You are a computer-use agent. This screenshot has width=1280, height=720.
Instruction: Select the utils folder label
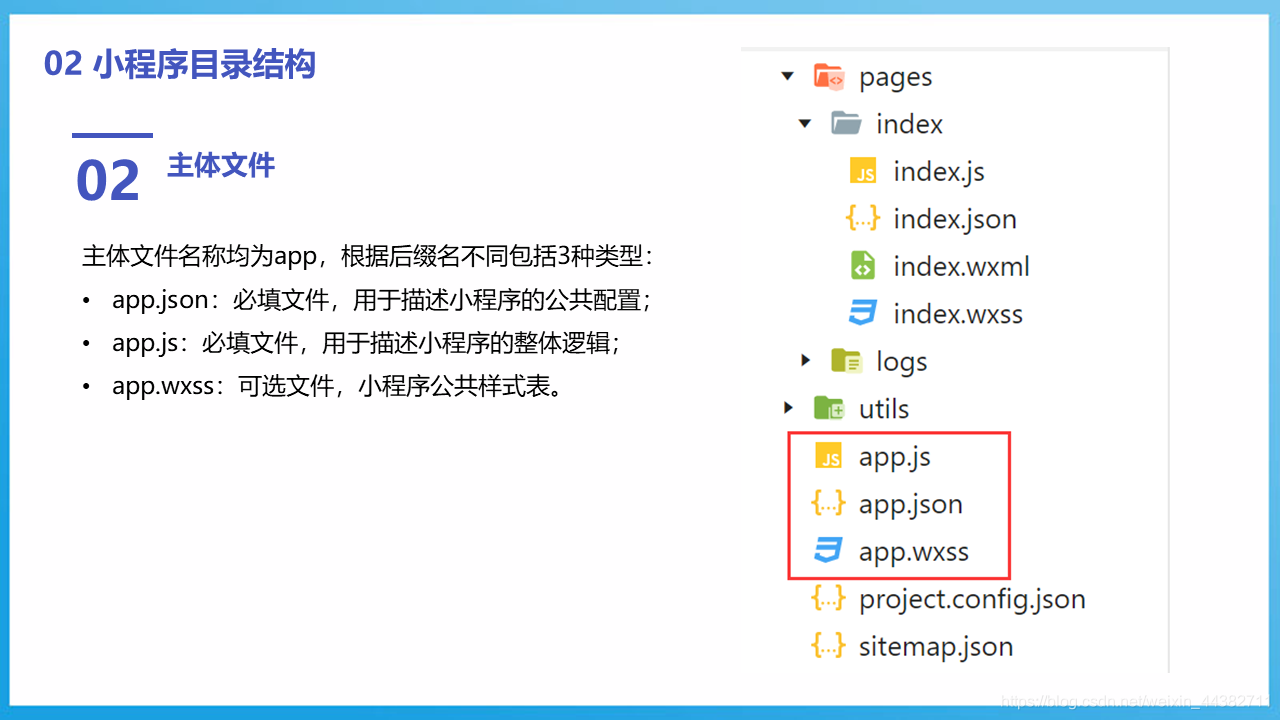[884, 408]
